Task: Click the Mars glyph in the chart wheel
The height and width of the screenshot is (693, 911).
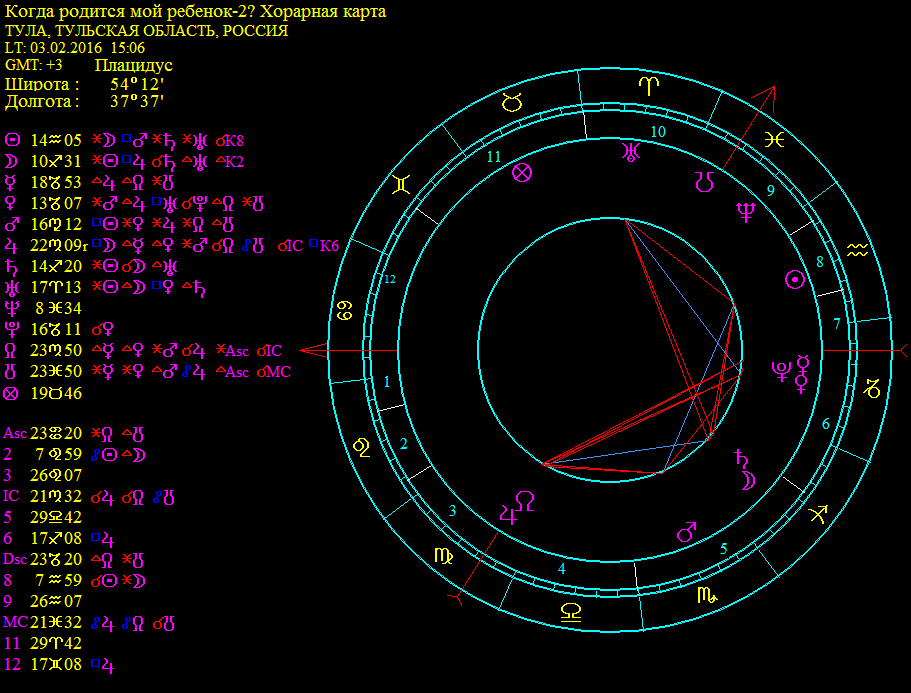Action: coord(687,532)
